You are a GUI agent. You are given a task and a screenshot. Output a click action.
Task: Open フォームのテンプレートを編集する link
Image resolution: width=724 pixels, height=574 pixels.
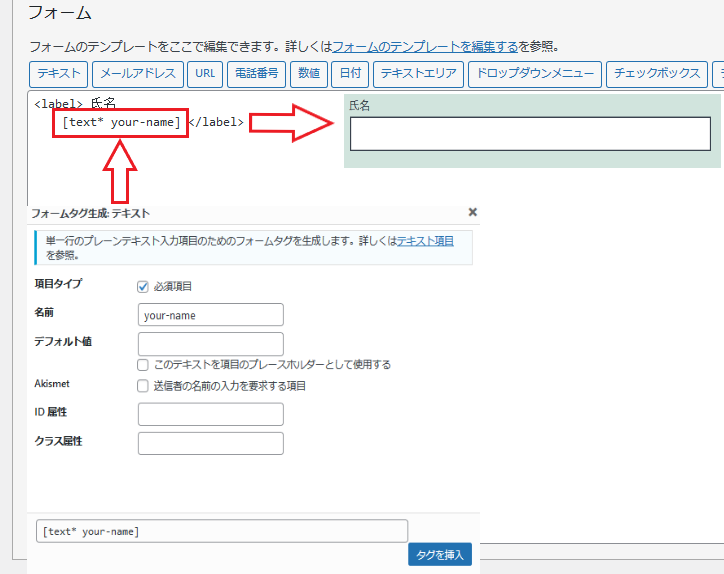tap(425, 46)
